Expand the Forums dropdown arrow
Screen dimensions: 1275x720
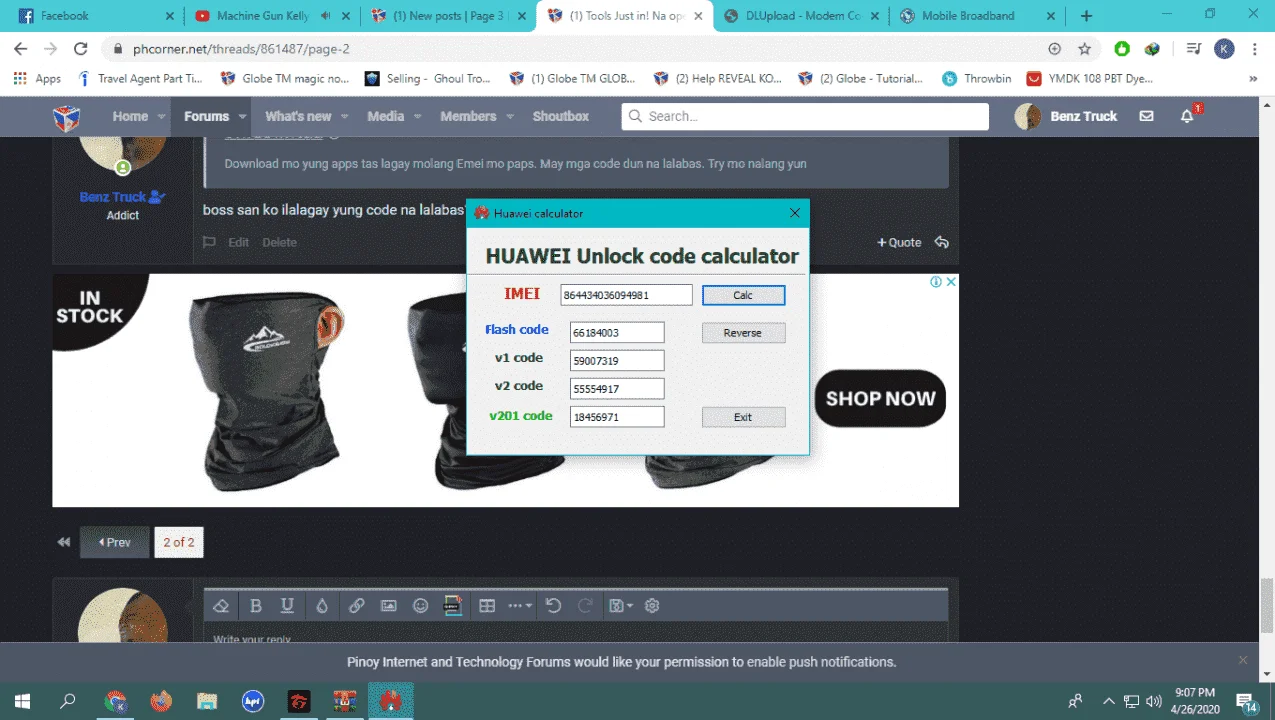[242, 117]
